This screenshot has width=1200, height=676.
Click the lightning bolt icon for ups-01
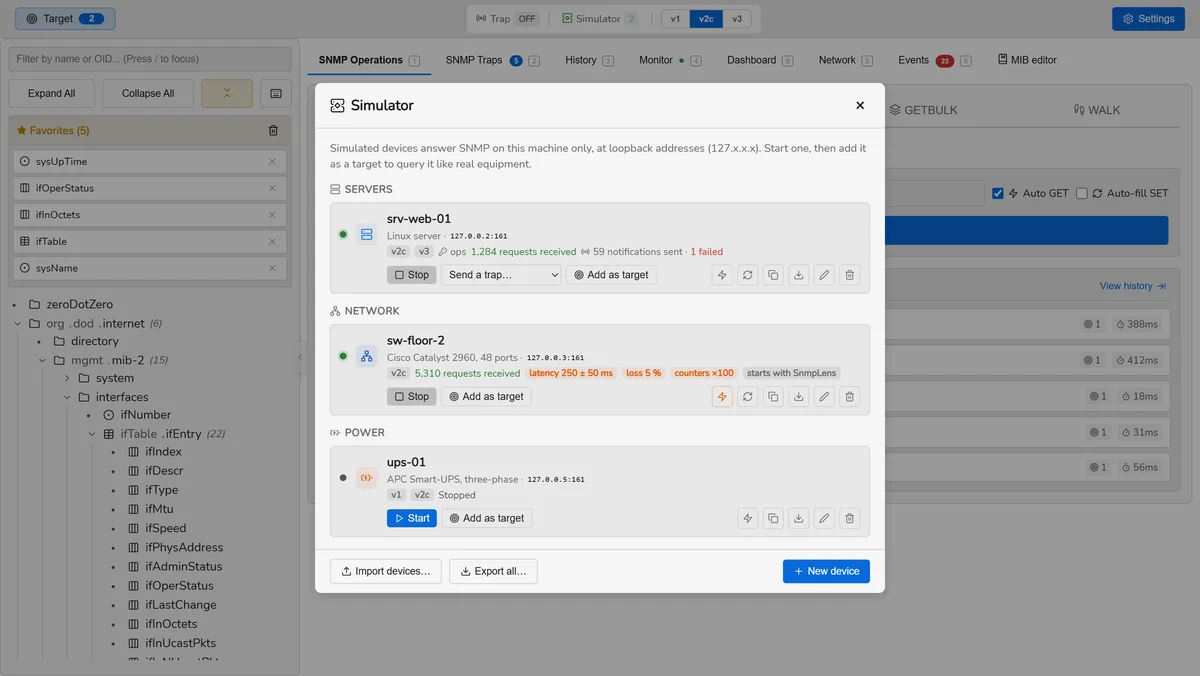(x=748, y=518)
